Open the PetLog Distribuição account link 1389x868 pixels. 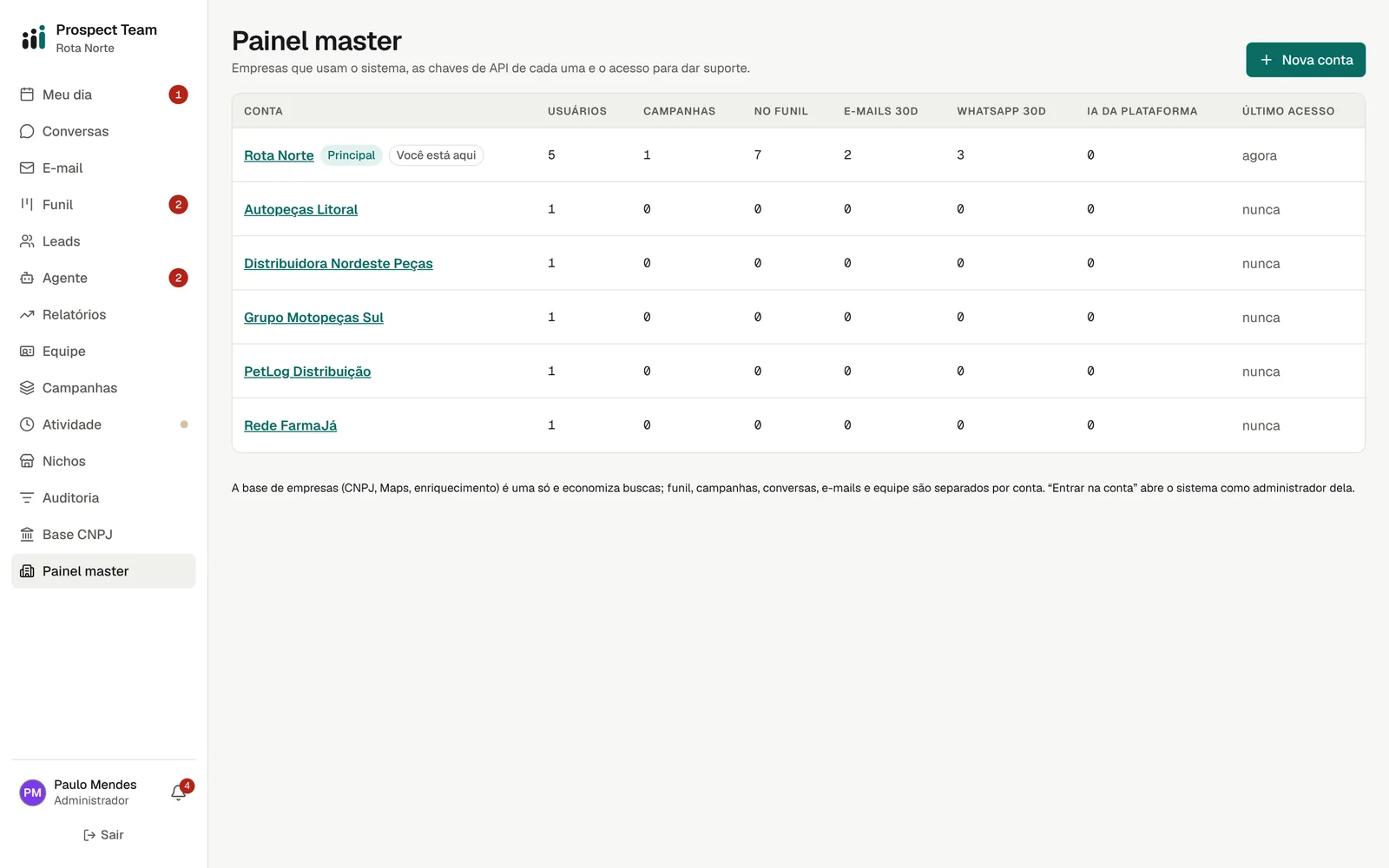pos(307,372)
